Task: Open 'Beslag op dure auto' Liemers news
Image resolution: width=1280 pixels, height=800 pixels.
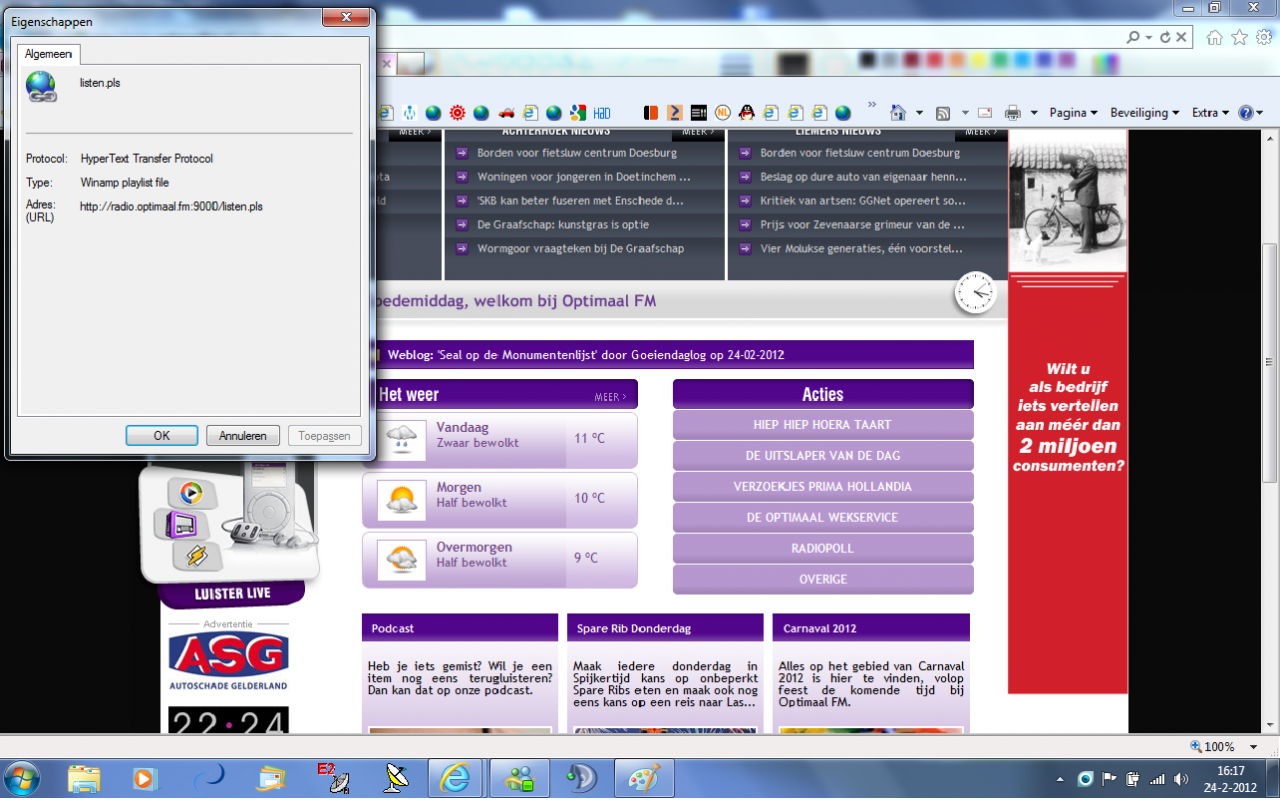Action: pos(863,177)
